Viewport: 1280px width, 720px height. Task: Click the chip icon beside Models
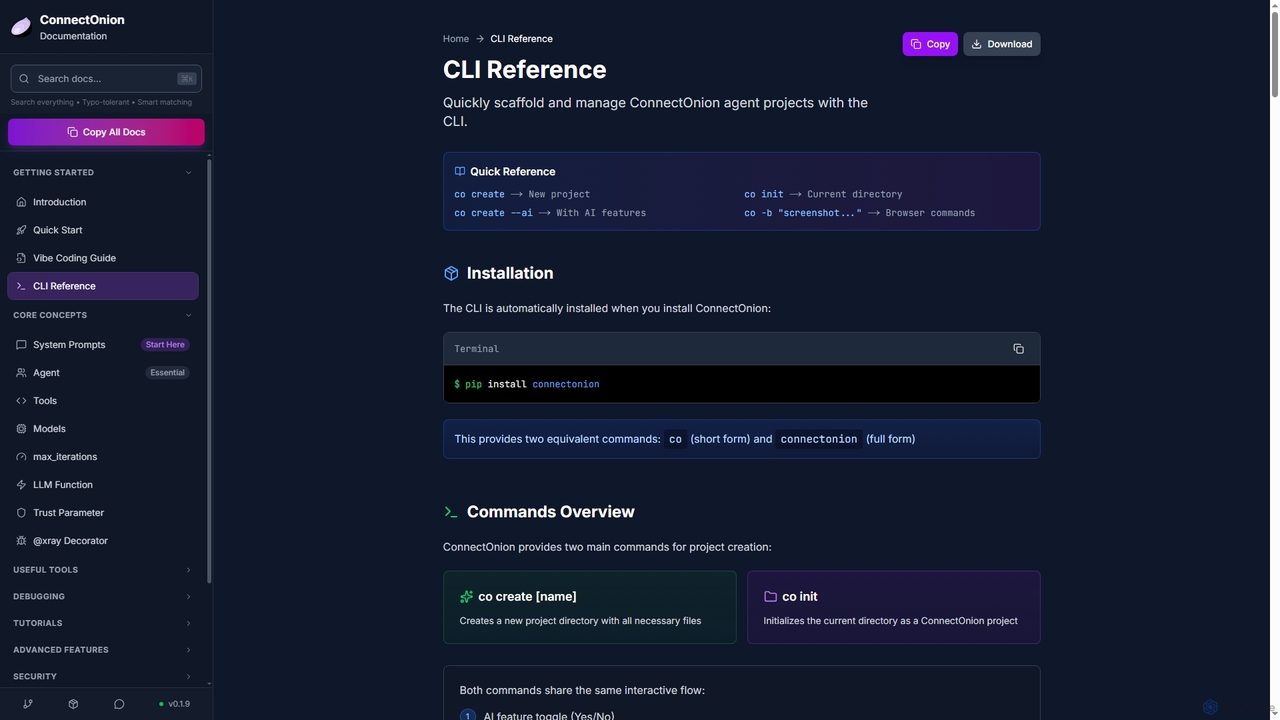pyautogui.click(x=21, y=429)
